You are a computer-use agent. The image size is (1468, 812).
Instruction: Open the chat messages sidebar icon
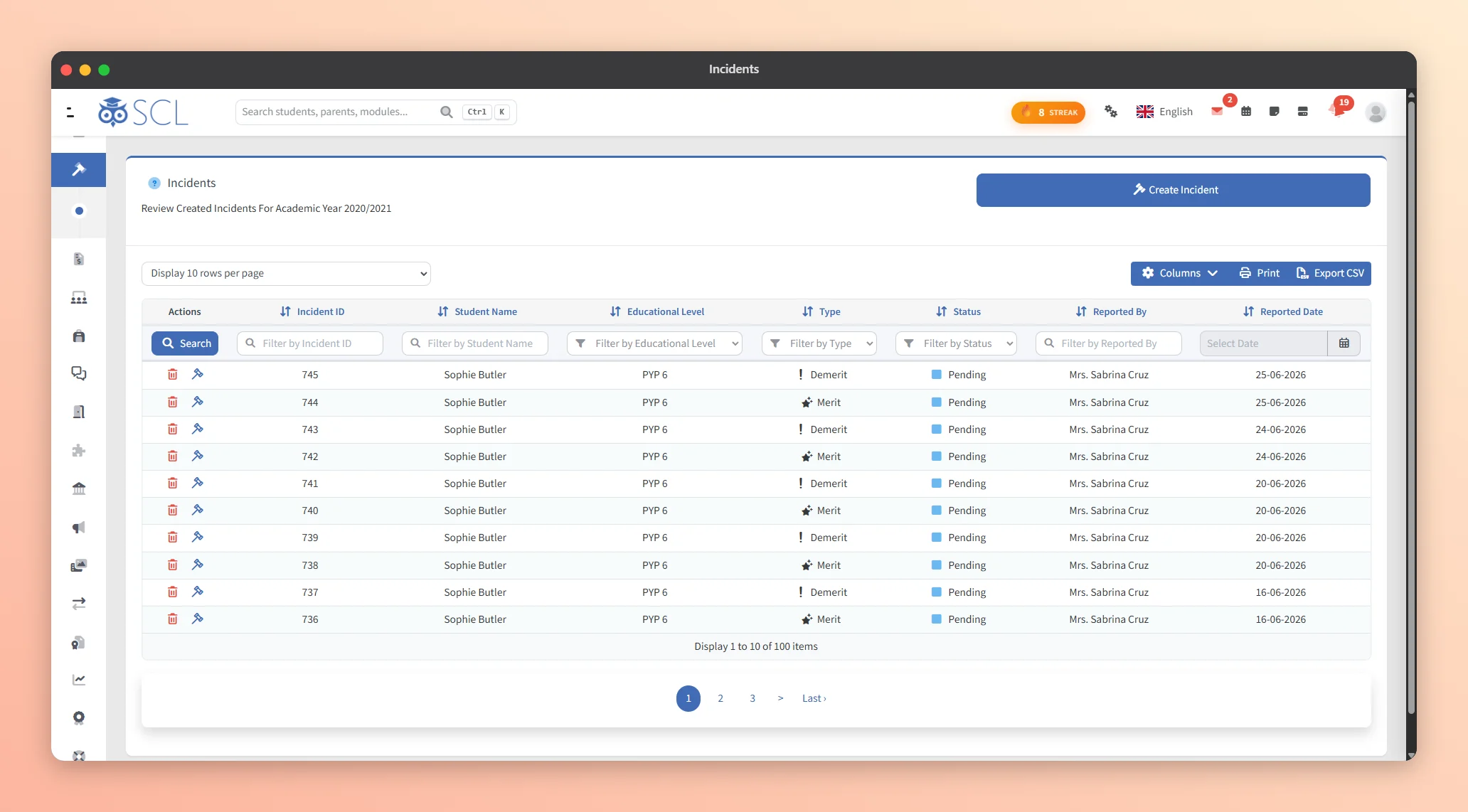pos(79,374)
